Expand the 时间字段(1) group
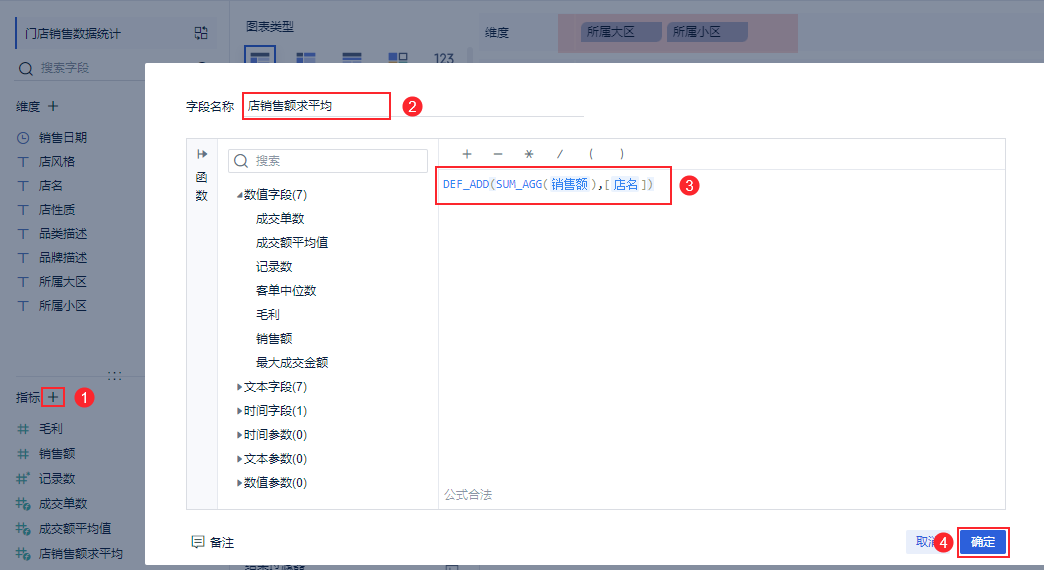Viewport: 1044px width, 570px height. pyautogui.click(x=239, y=411)
